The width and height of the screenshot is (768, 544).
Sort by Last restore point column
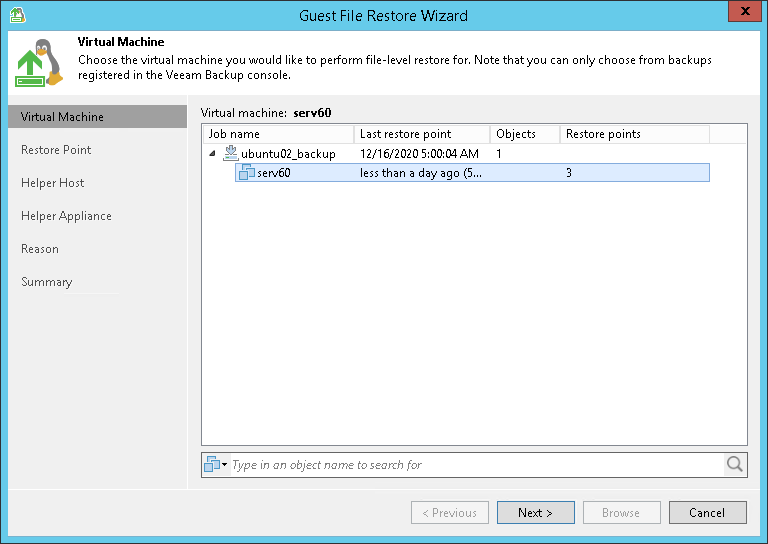tap(422, 134)
